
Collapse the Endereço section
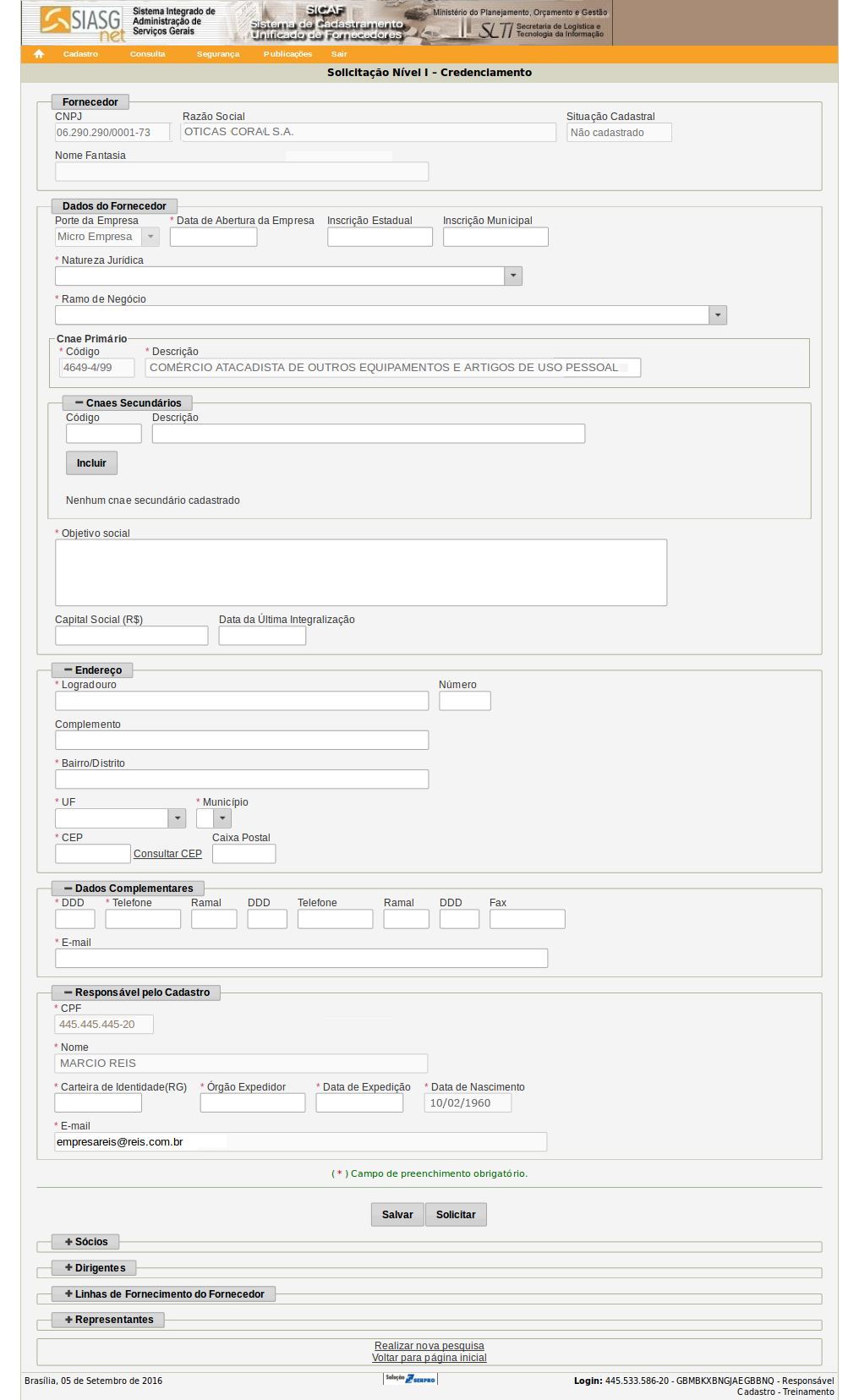(x=93, y=670)
